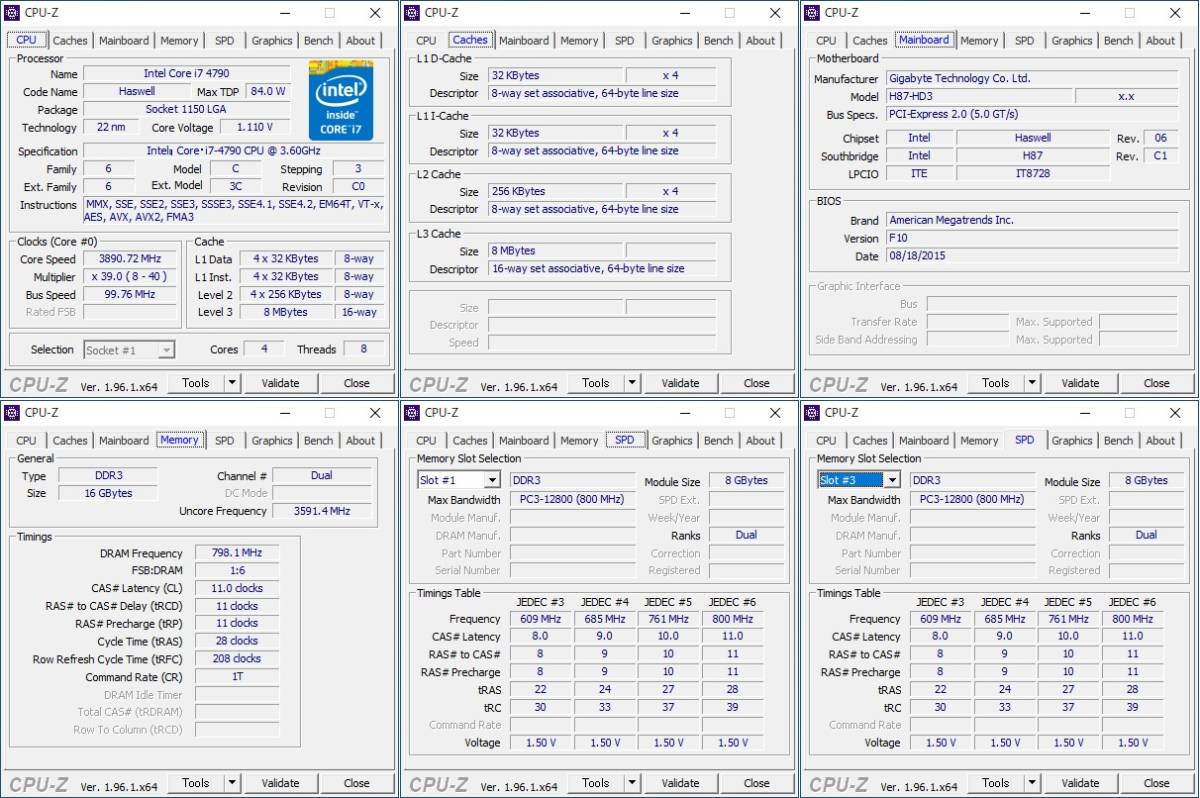
Task: Click Close button in SPD Slot #1 window
Action: coord(757,783)
